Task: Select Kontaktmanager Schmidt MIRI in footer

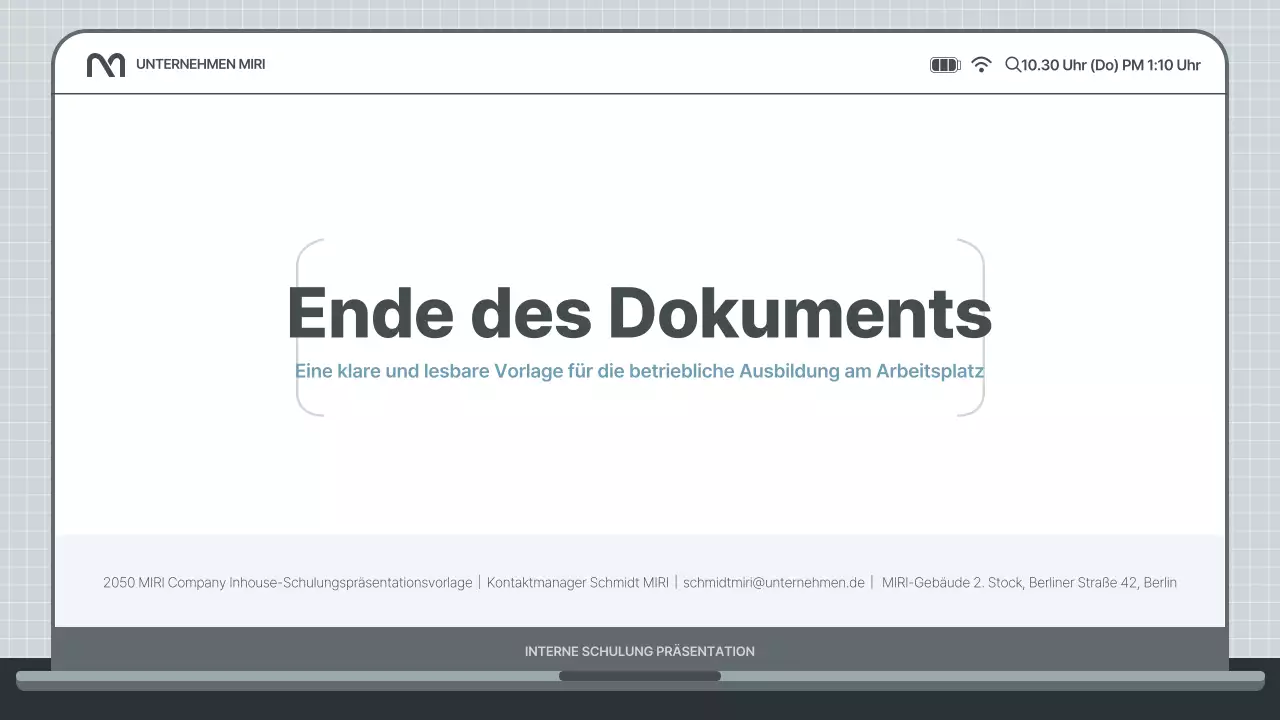Action: click(577, 582)
